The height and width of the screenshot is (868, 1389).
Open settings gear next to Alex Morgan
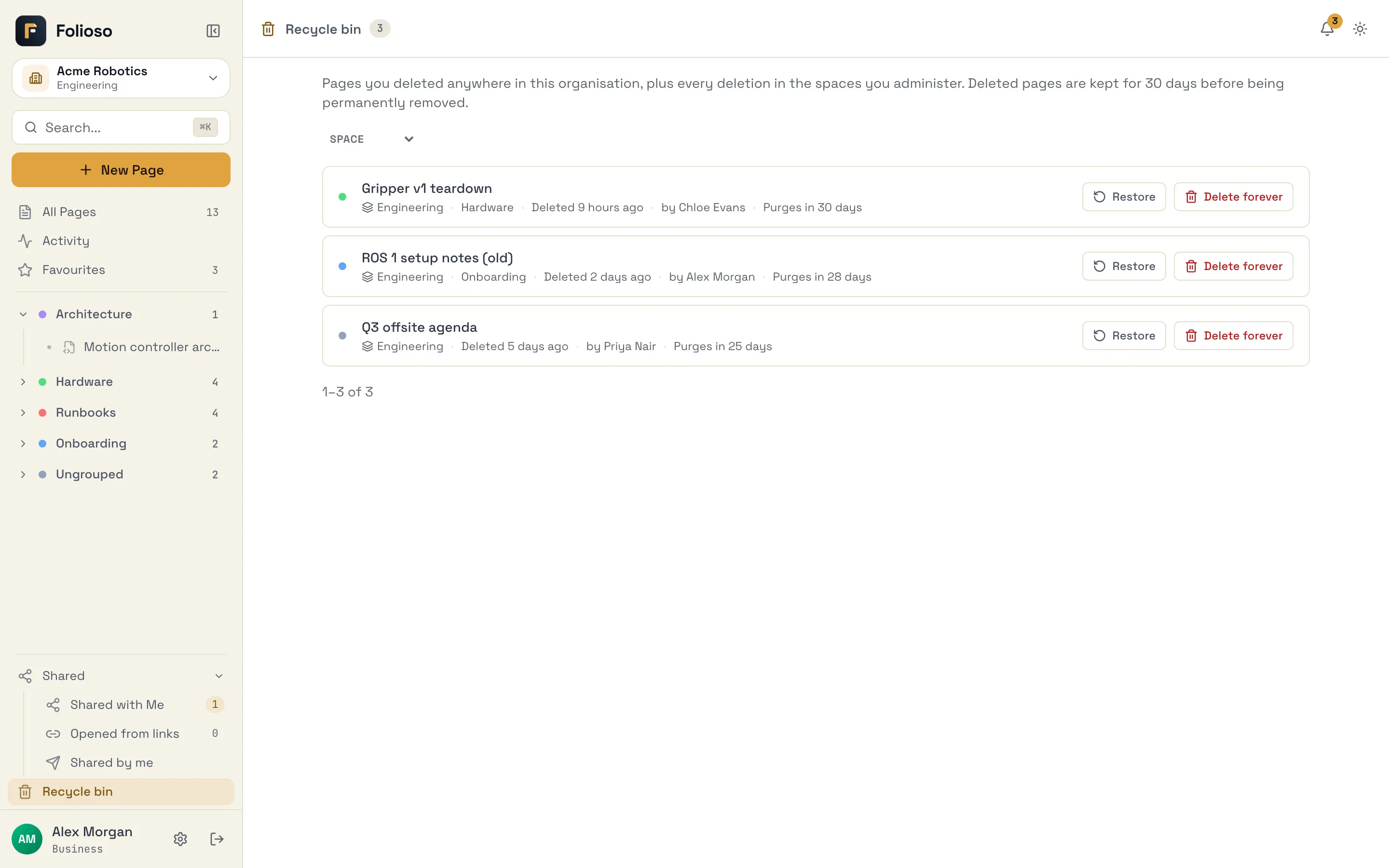pos(180,839)
